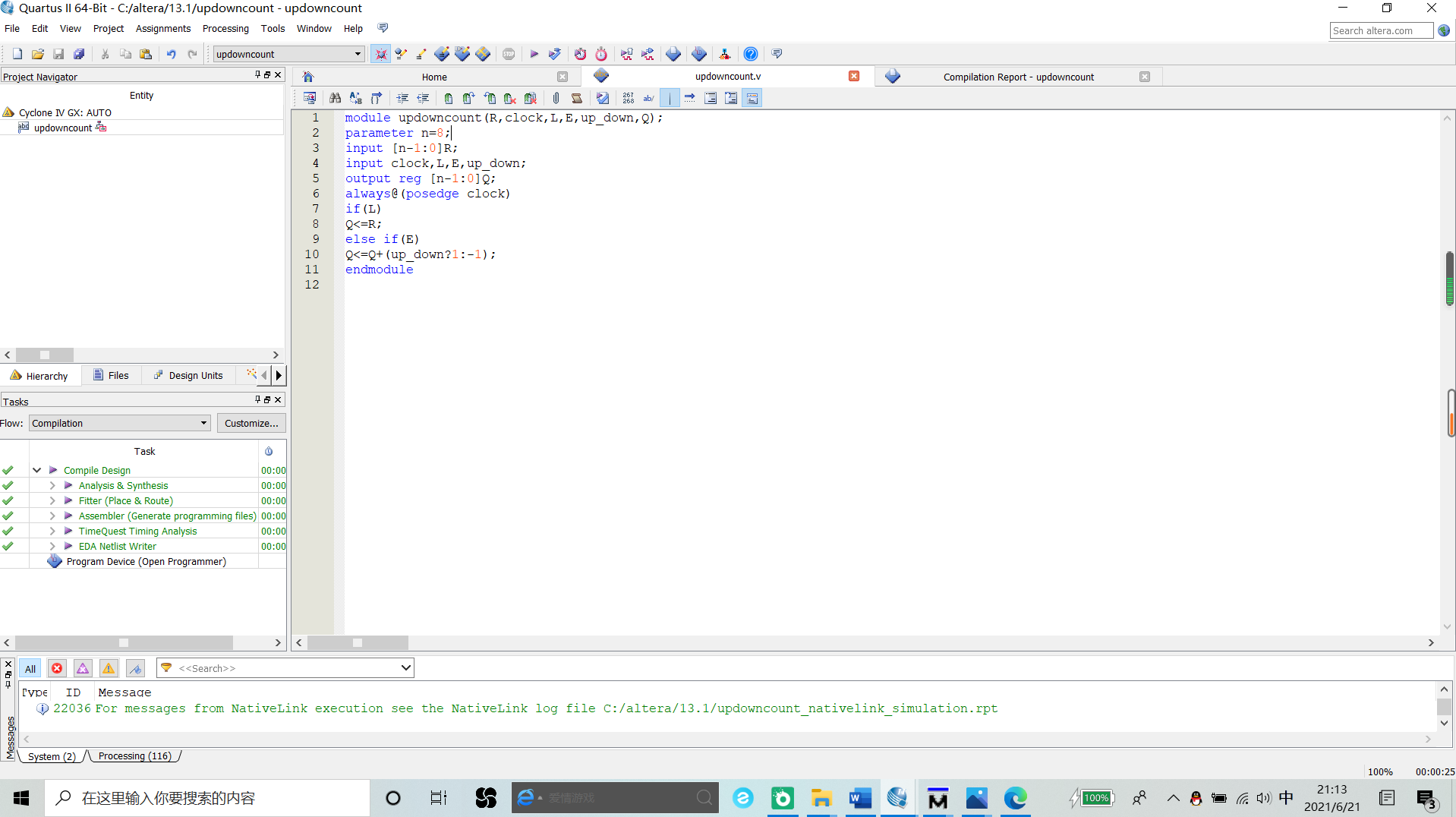Open the Assignments menu

(x=162, y=28)
